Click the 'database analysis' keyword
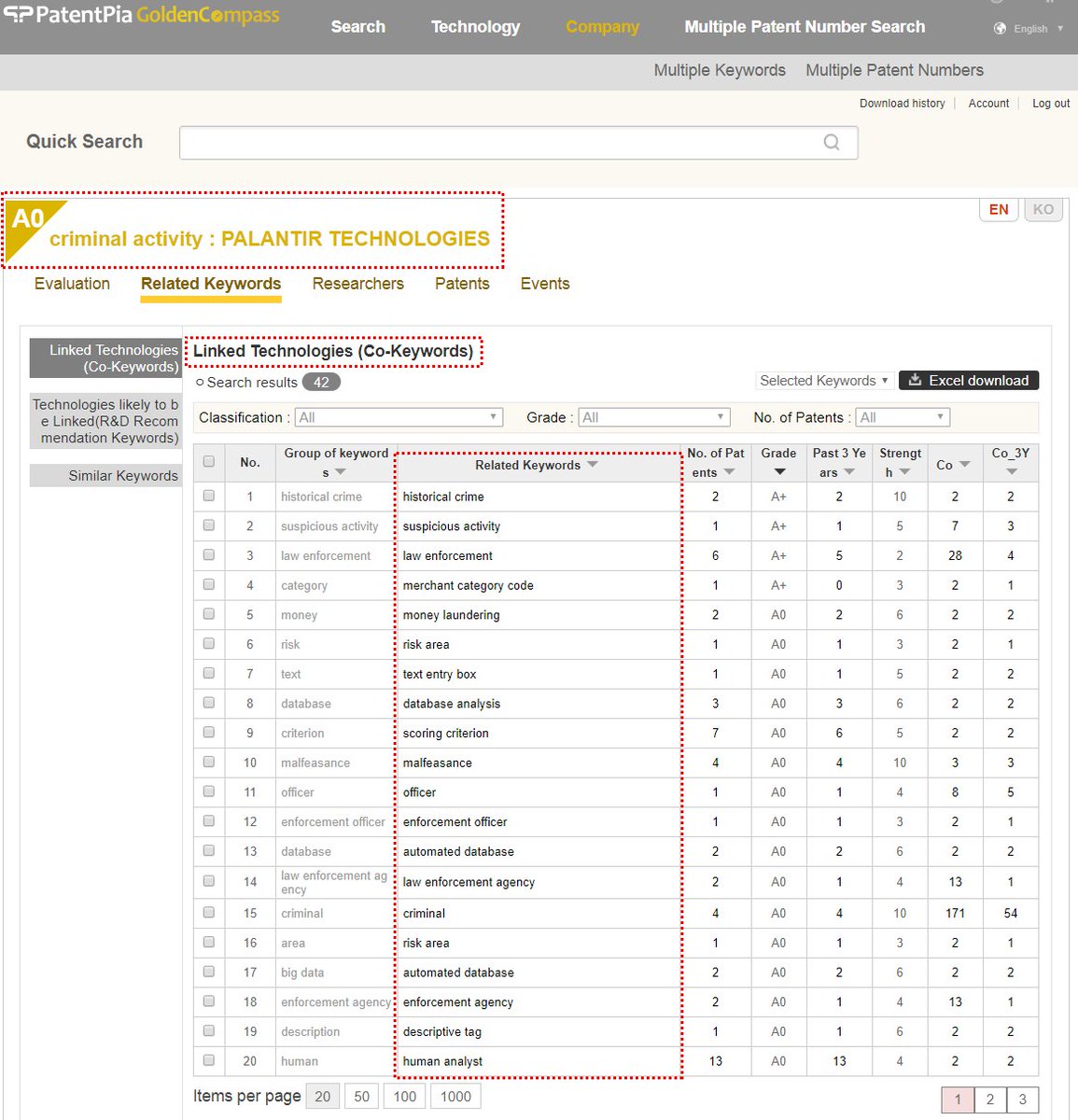This screenshot has width=1078, height=1120. point(451,704)
